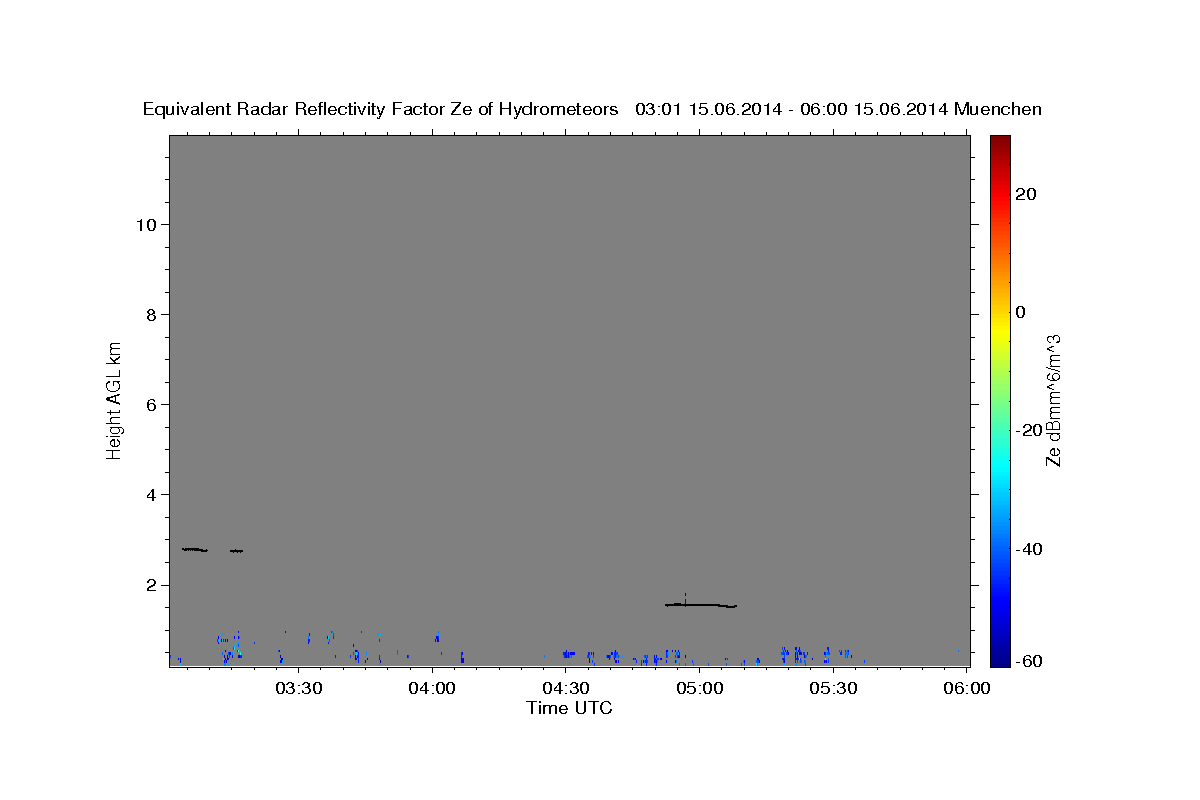Screen dimensions: 1200x800
Task: Click the height tick label 8
Action: click(151, 314)
